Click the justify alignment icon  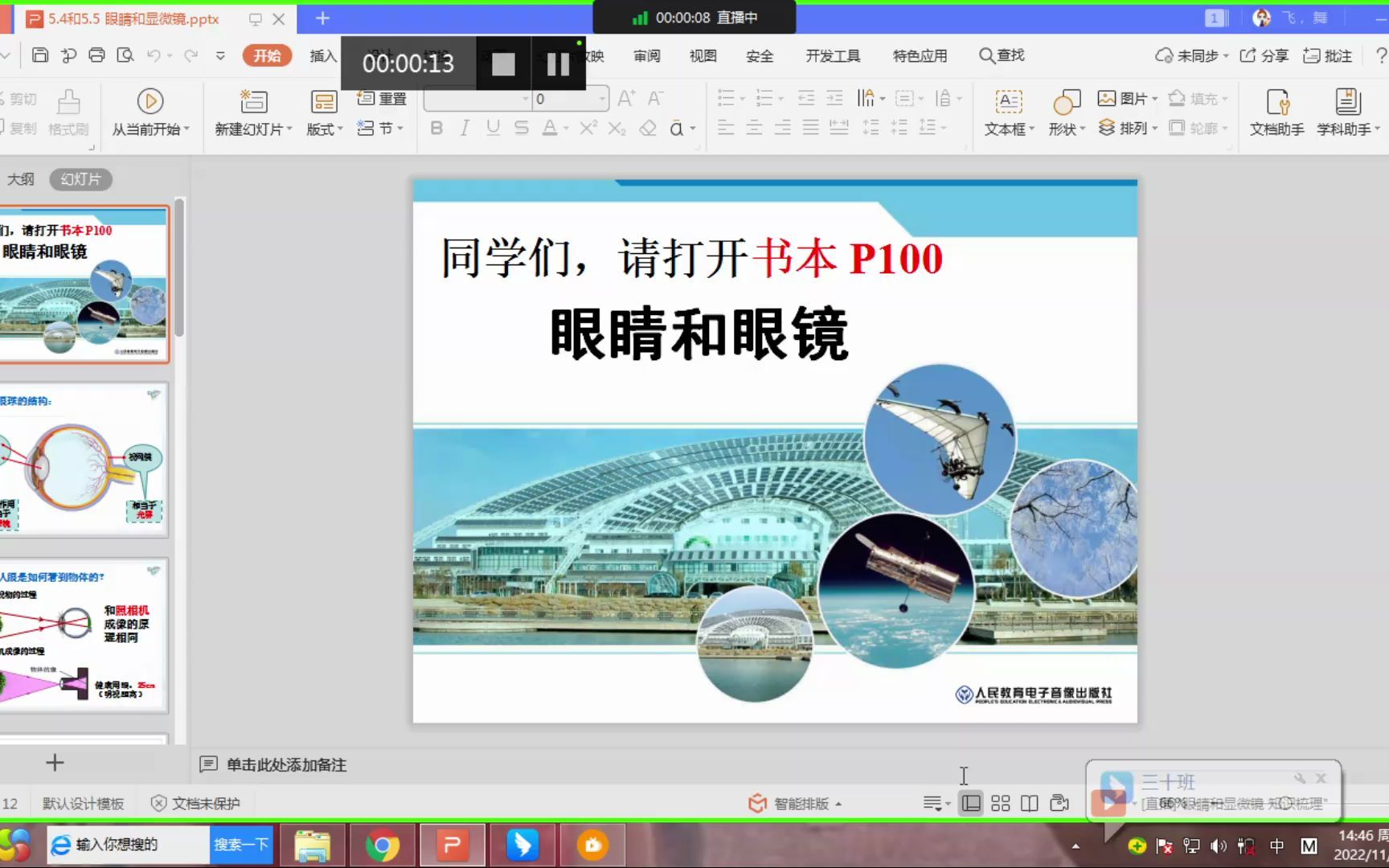pyautogui.click(x=810, y=128)
